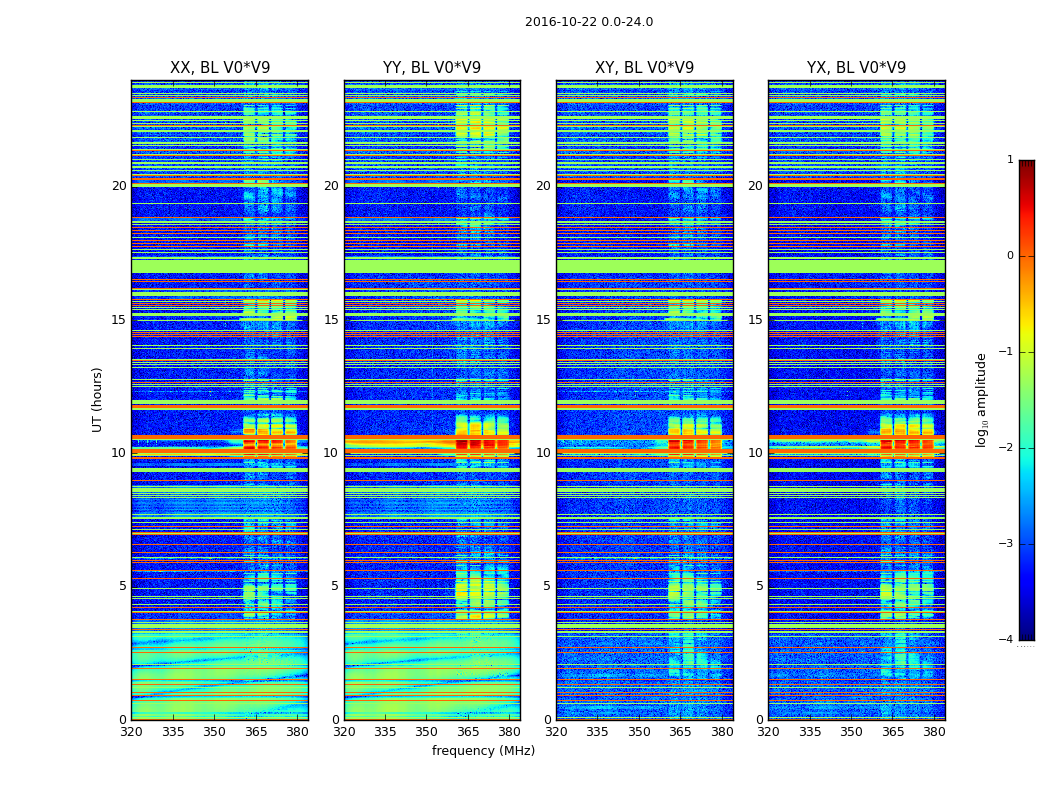Click the y-axis tick 5 of the XY panel

point(547,586)
